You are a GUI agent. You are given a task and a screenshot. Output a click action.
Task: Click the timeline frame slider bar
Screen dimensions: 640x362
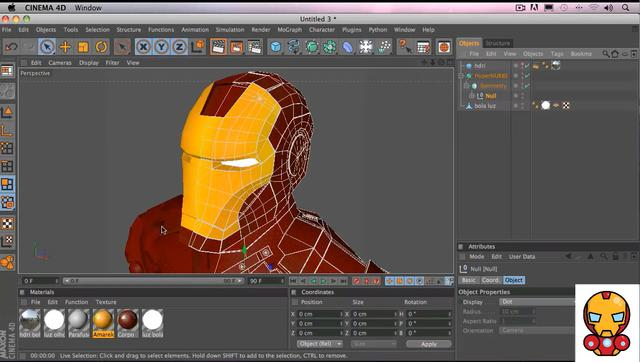pos(153,281)
